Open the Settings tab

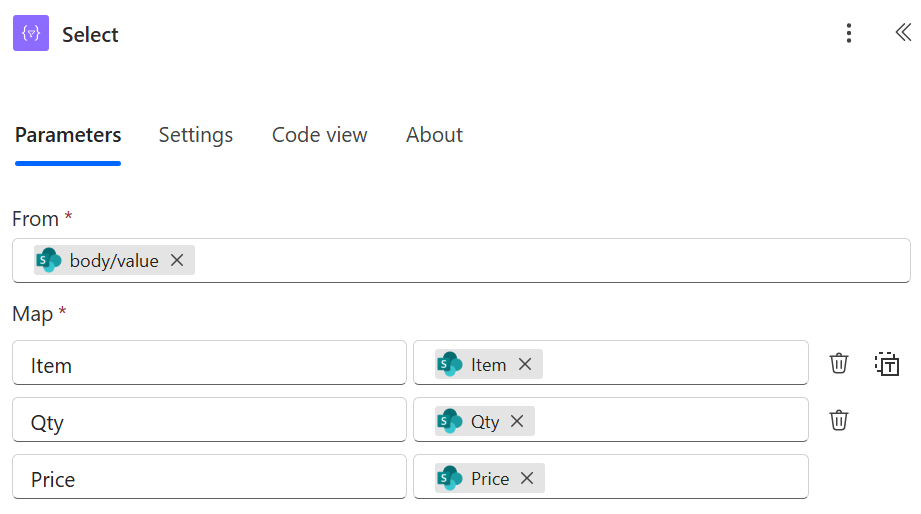click(196, 135)
